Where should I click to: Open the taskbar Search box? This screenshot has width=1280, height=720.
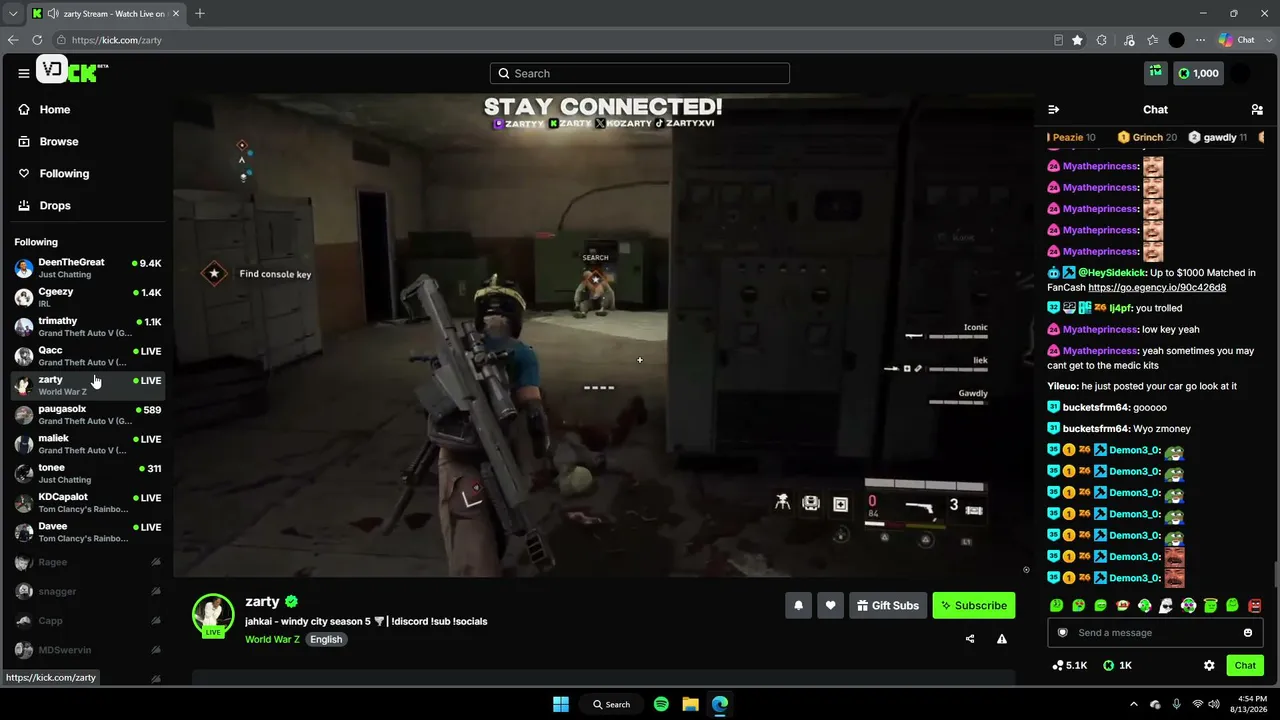tap(611, 704)
